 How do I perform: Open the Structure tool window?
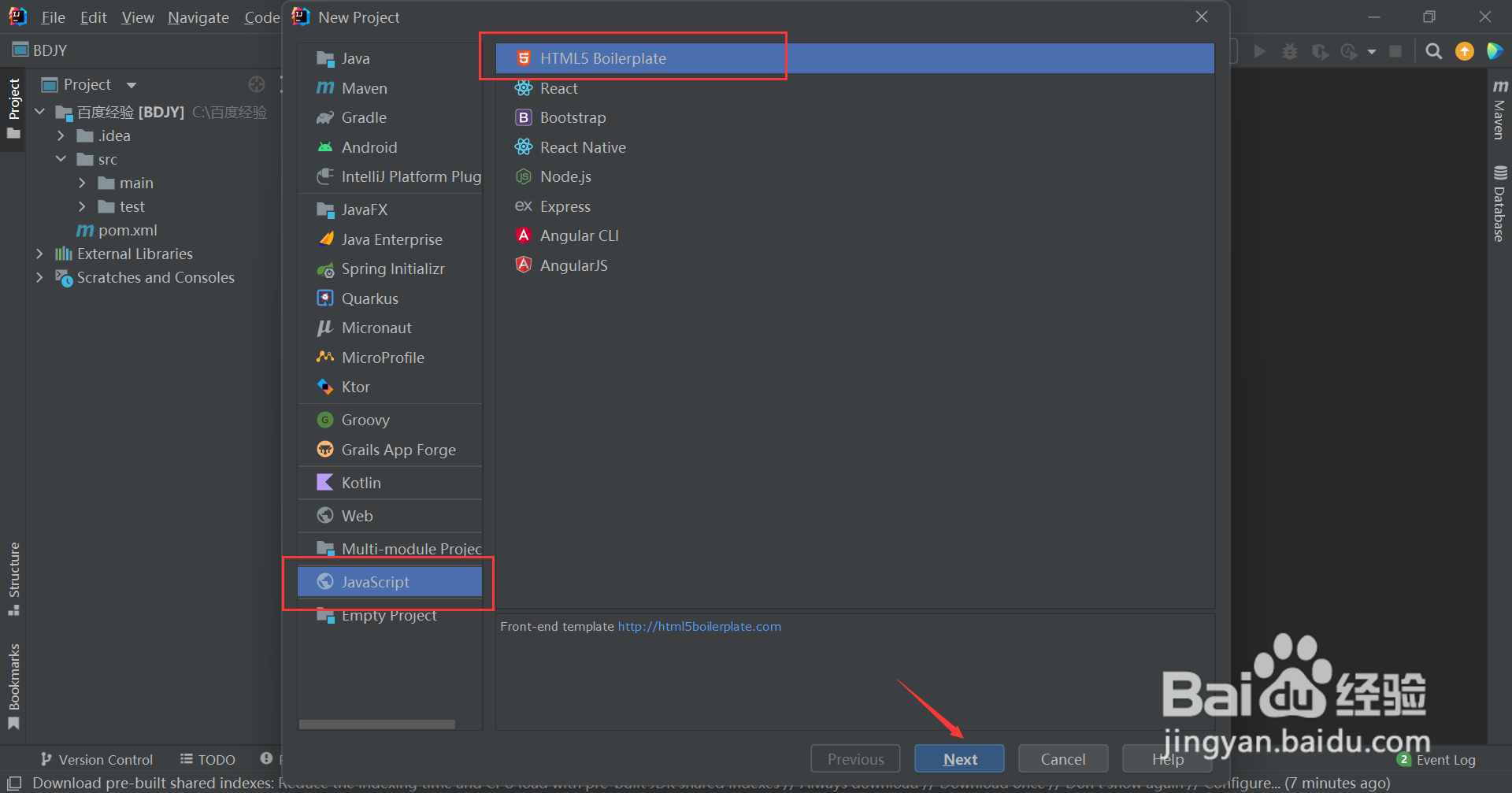tap(13, 579)
